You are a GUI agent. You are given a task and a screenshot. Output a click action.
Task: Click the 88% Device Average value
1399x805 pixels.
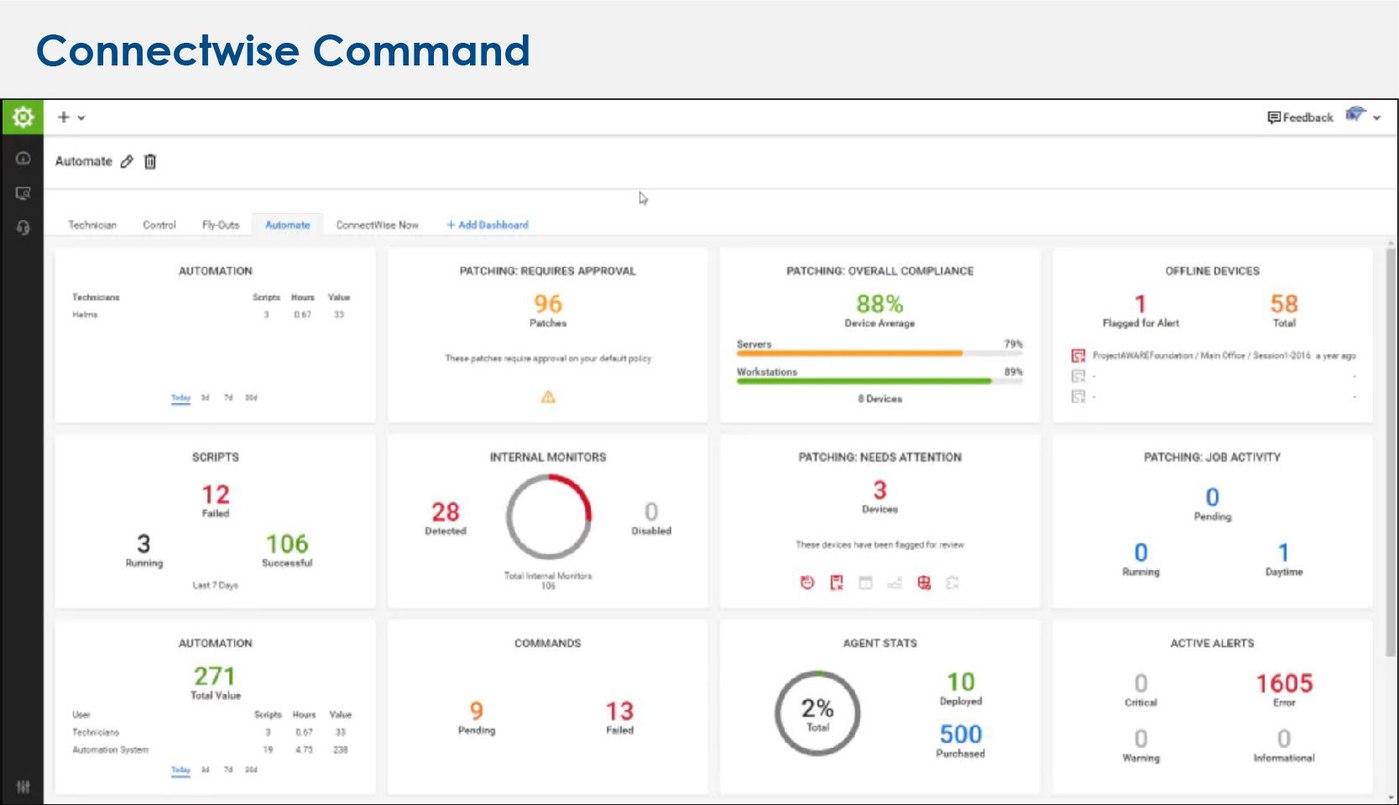click(879, 304)
